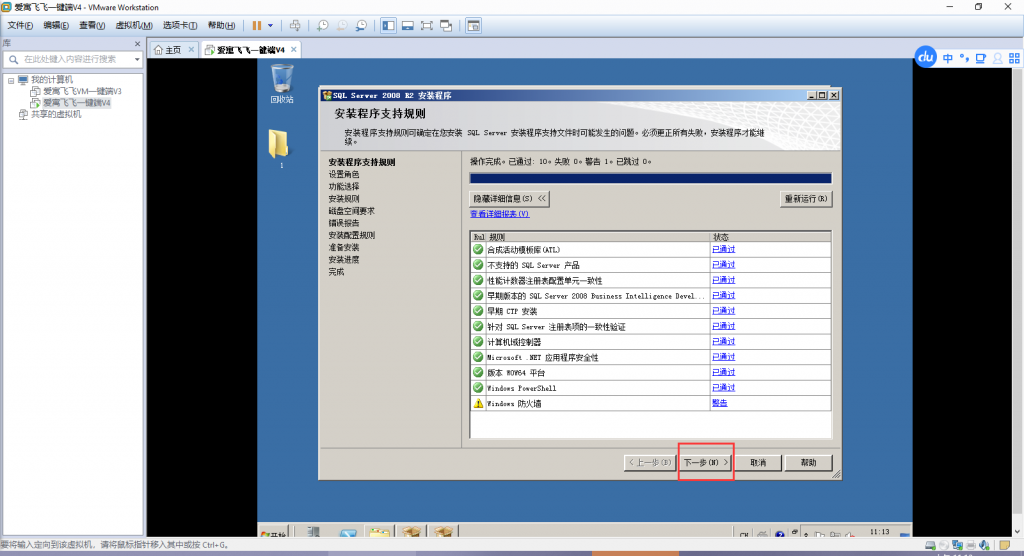Screen dimensions: 1024x556
Task: Click the SQL Server setup title bar icon
Action: (327, 95)
